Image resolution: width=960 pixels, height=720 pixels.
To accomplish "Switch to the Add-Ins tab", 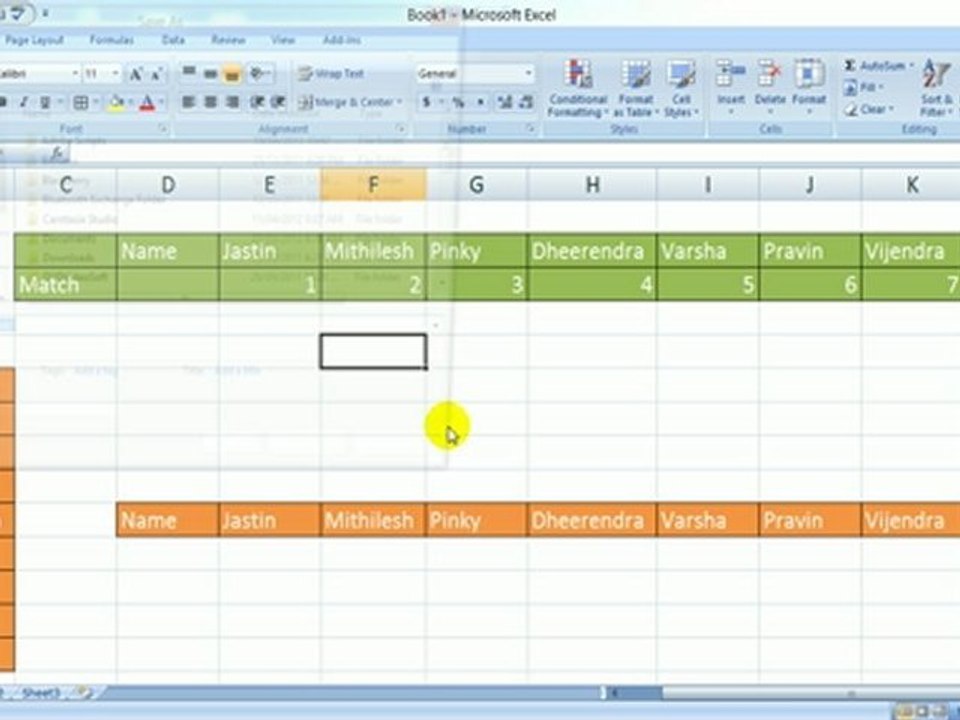I will point(342,40).
